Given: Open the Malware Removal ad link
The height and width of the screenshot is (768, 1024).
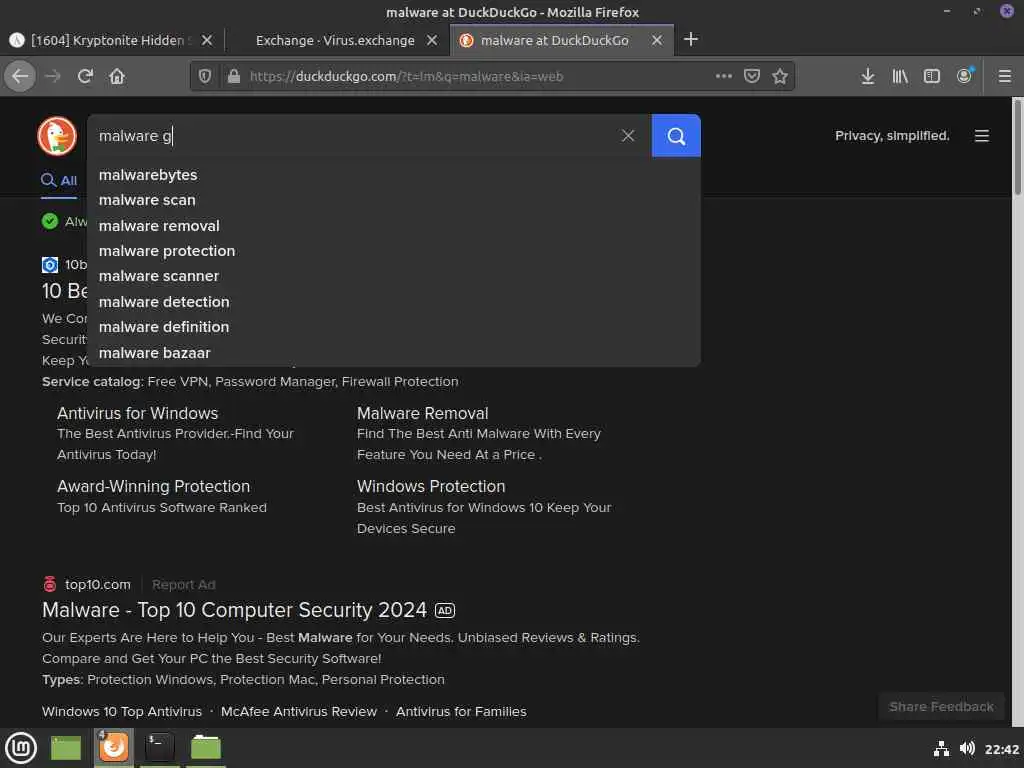Looking at the screenshot, I should (x=423, y=413).
